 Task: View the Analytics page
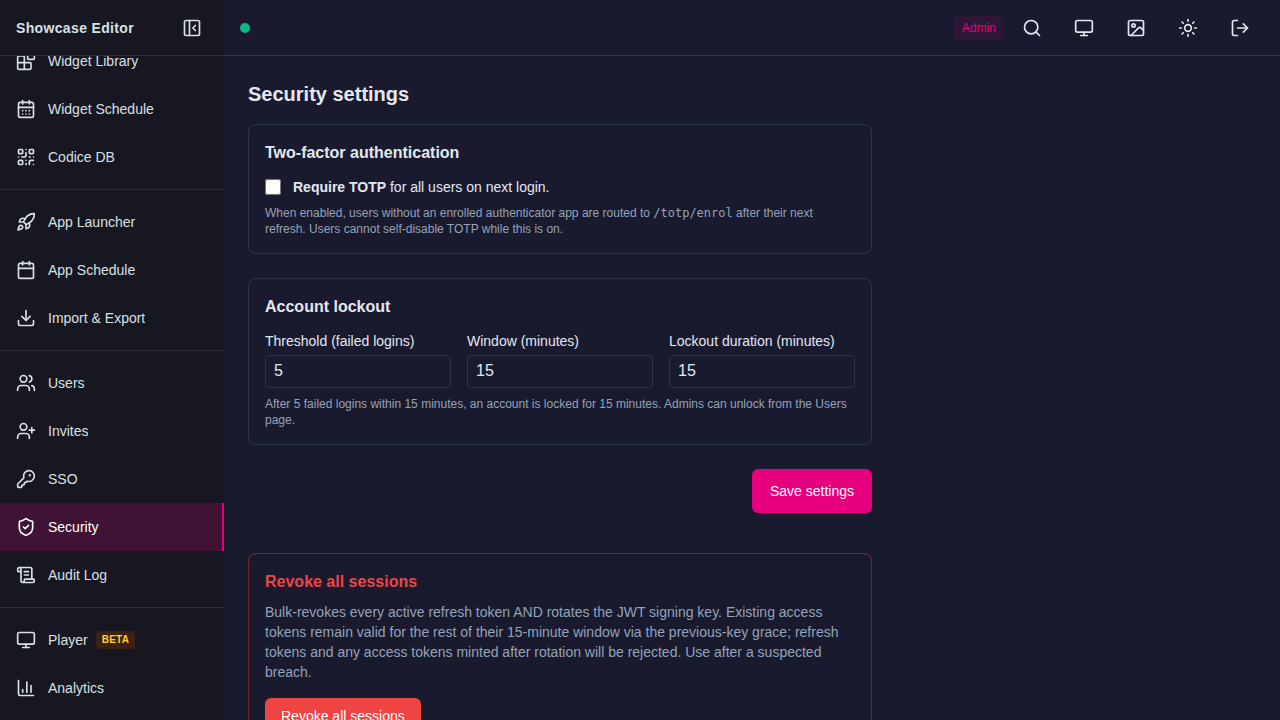[112, 688]
